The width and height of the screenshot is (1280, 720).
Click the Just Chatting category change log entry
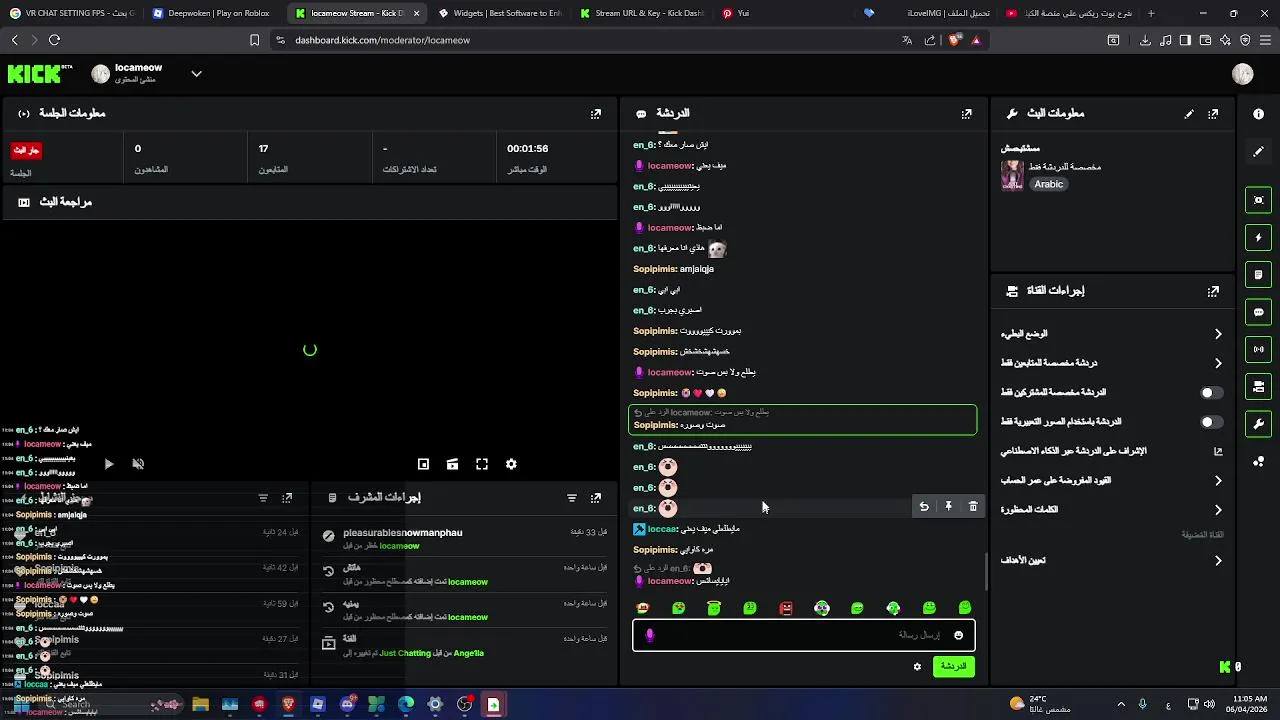tap(464, 646)
